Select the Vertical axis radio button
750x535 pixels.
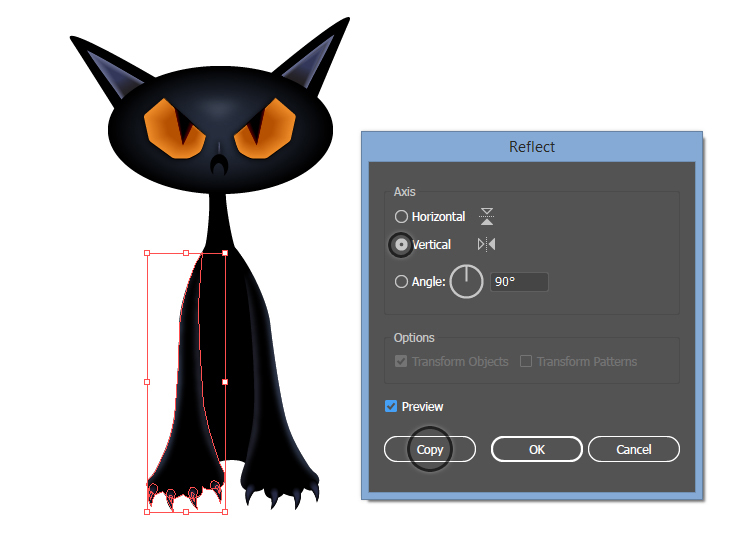401,245
